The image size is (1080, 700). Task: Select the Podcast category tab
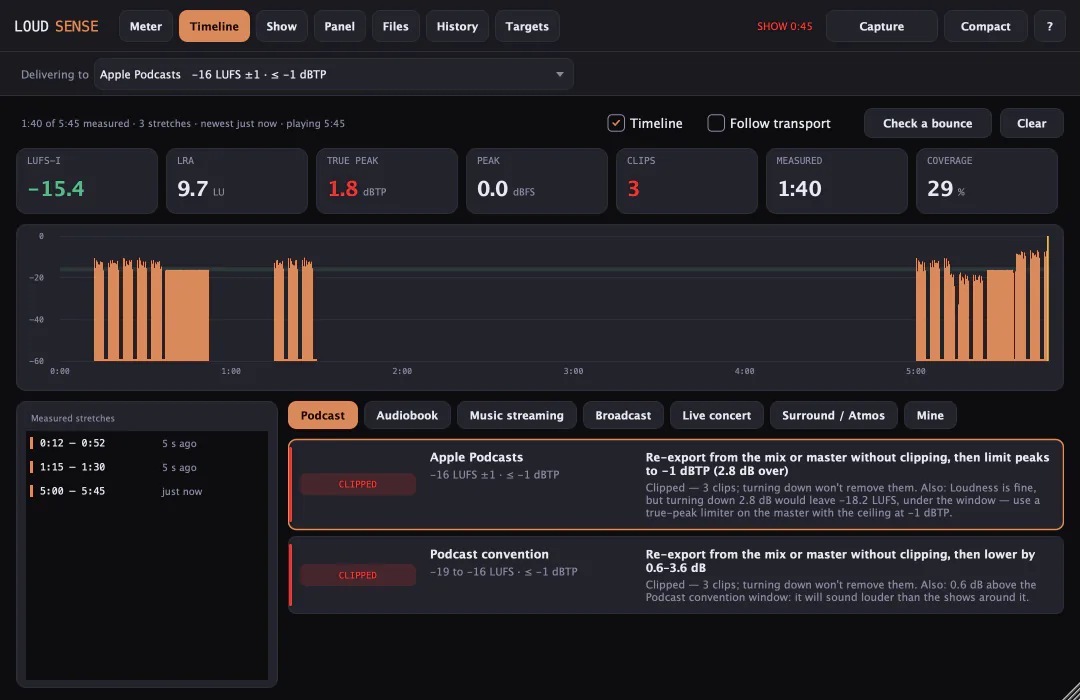(322, 415)
